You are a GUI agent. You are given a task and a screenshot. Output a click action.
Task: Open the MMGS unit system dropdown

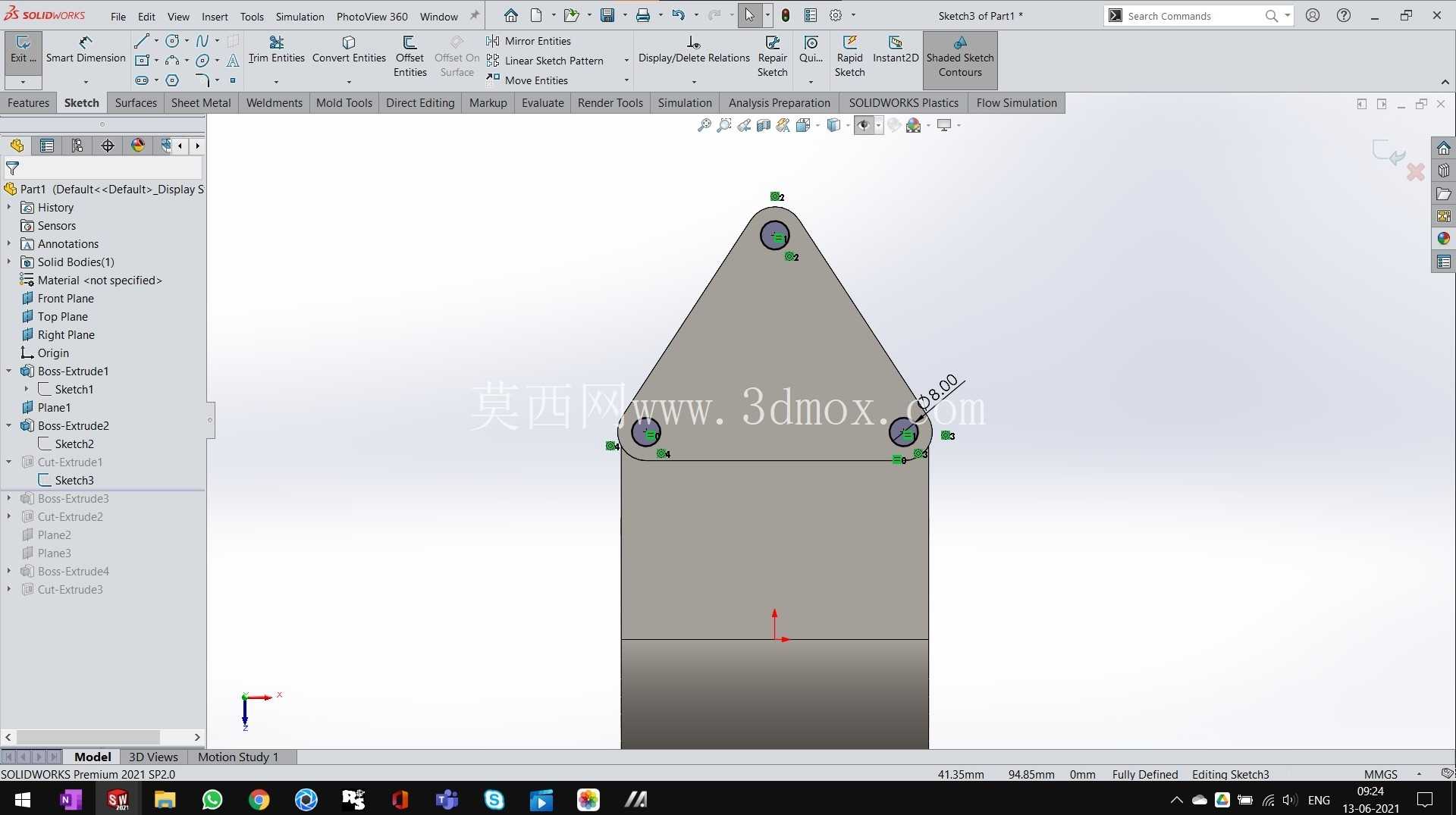(x=1419, y=774)
